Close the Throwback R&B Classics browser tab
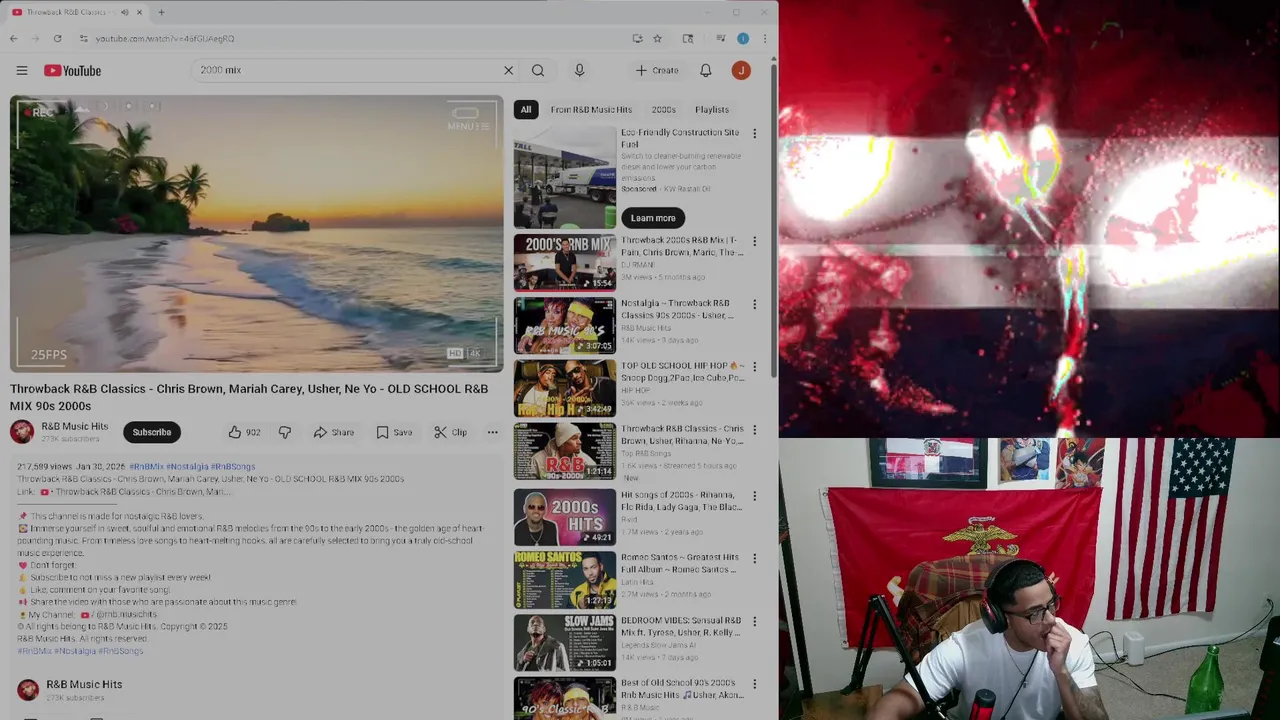 point(140,12)
